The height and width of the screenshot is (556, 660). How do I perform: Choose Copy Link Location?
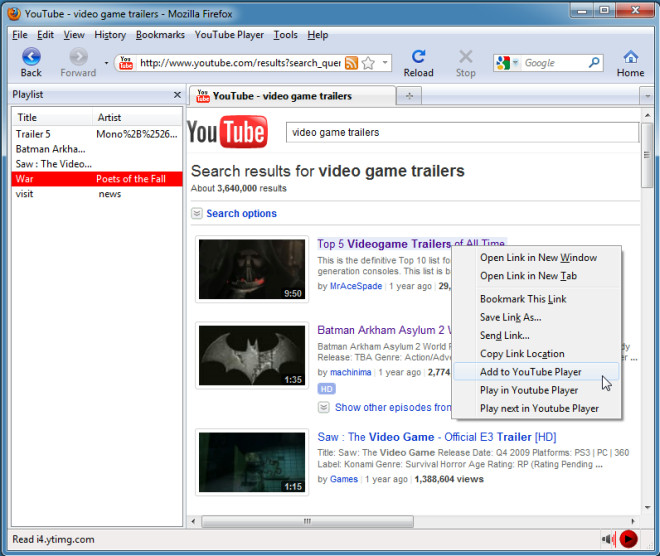[x=537, y=354]
